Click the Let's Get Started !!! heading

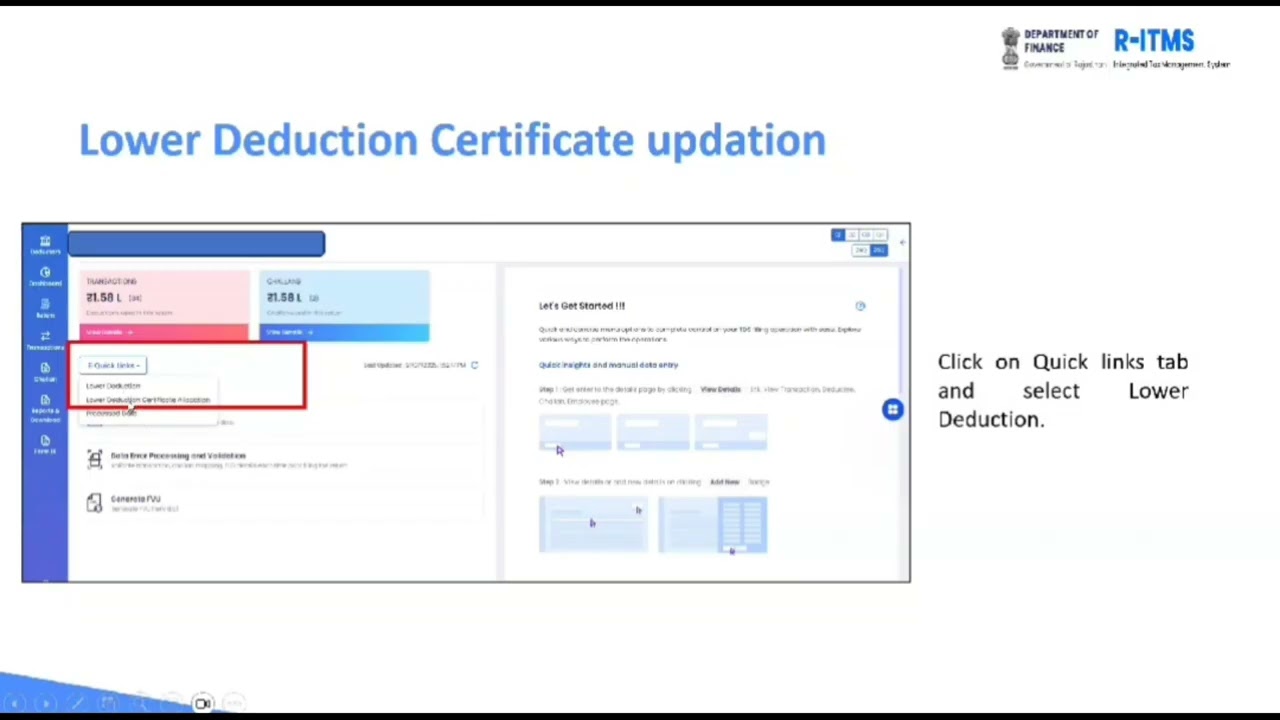[582, 306]
